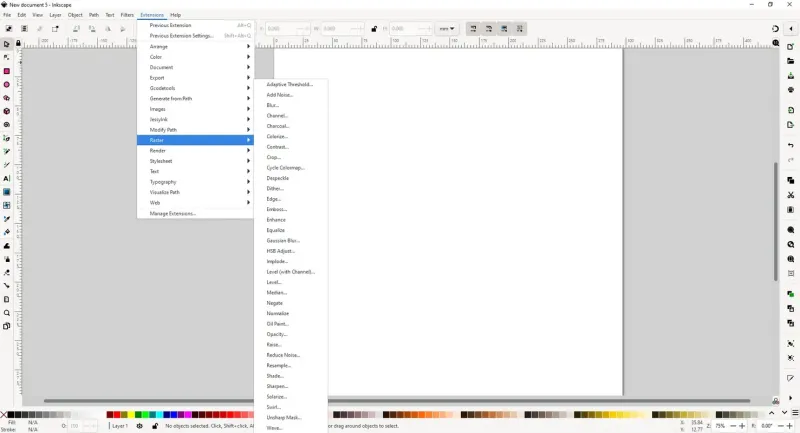Choose Adaptive Threshold from Raster submenu
The width and height of the screenshot is (800, 433).
tap(291, 85)
